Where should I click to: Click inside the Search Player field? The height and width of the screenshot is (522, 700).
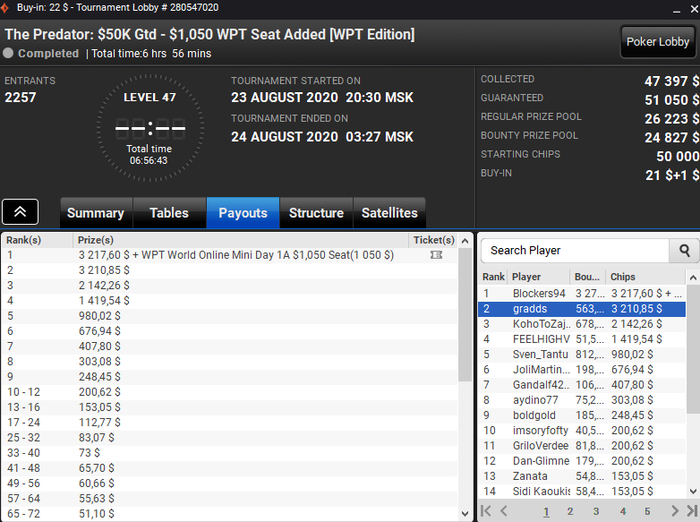(575, 251)
